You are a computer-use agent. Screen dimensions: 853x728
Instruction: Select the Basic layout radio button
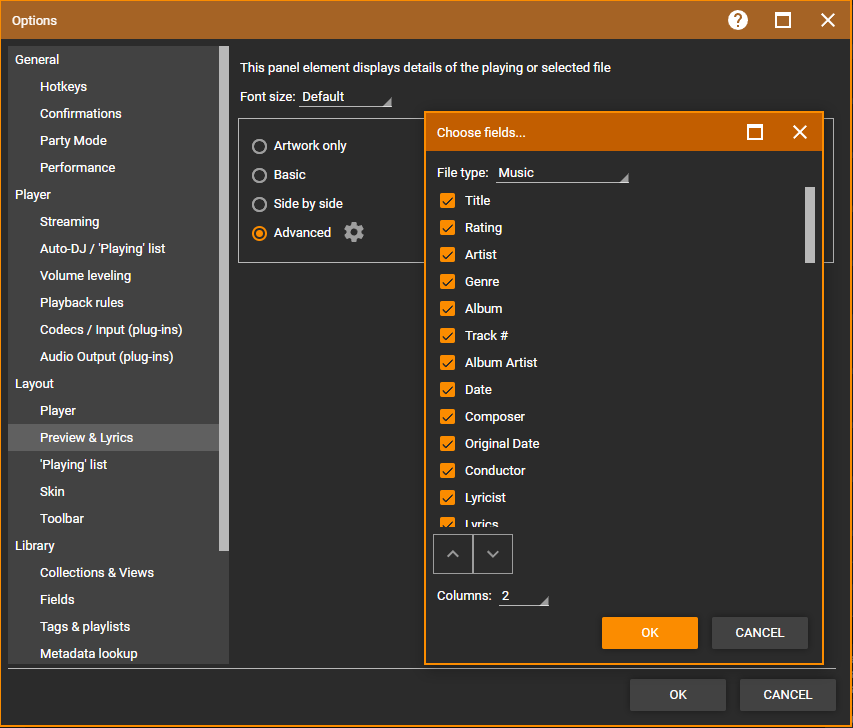pos(259,175)
